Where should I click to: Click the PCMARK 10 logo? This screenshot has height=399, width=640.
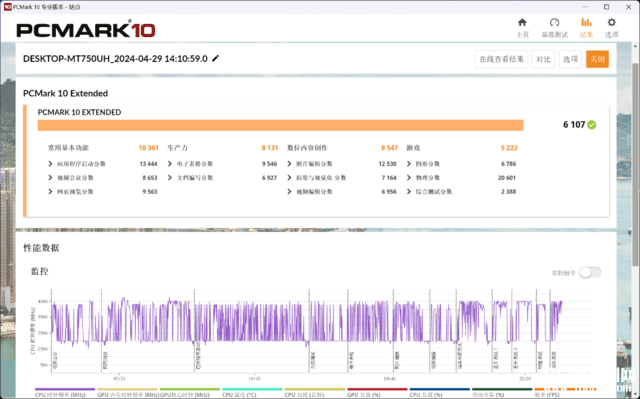(x=86, y=29)
